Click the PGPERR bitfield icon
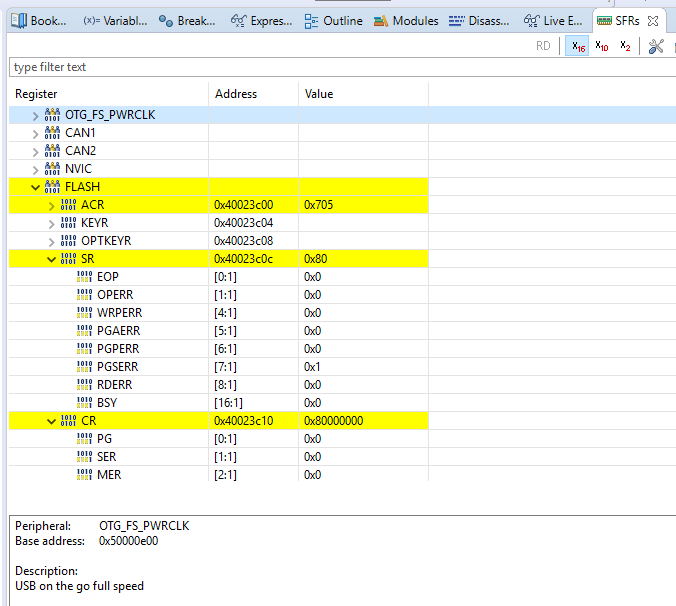Screen dimensions: 676x606 click(84, 349)
